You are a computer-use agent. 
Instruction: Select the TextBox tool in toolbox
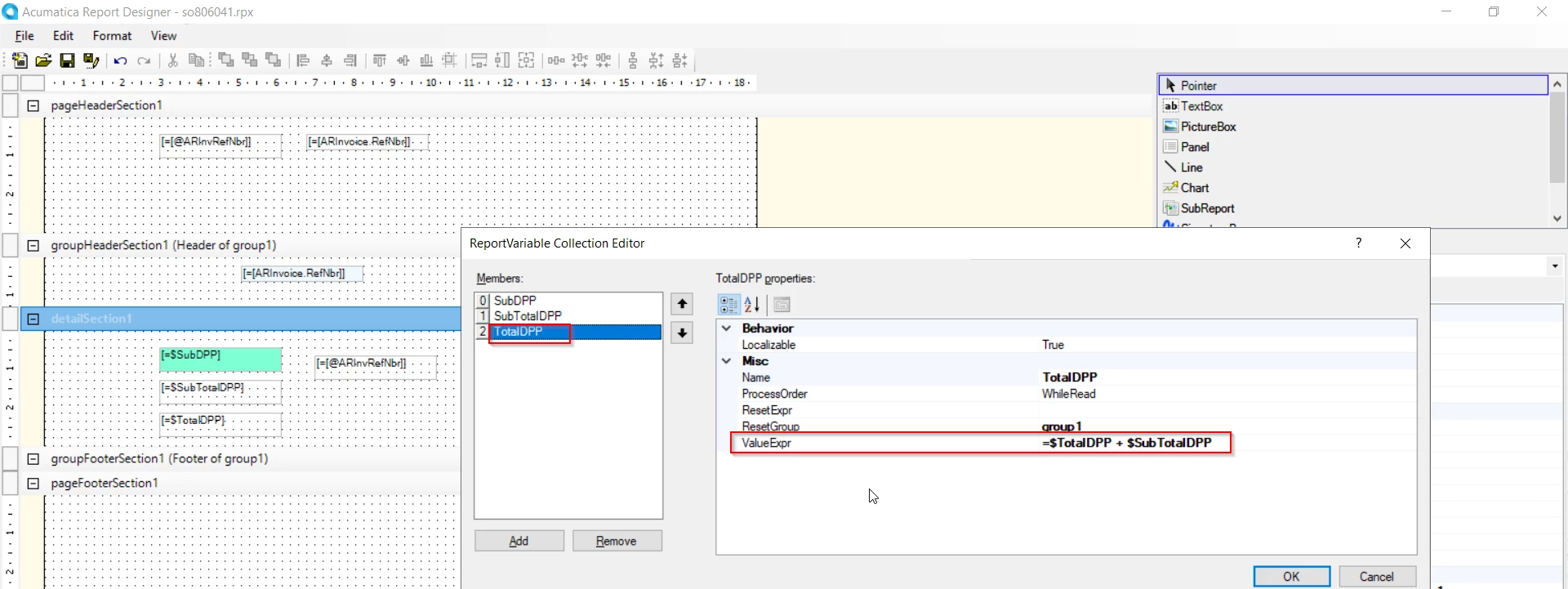[x=1353, y=106]
